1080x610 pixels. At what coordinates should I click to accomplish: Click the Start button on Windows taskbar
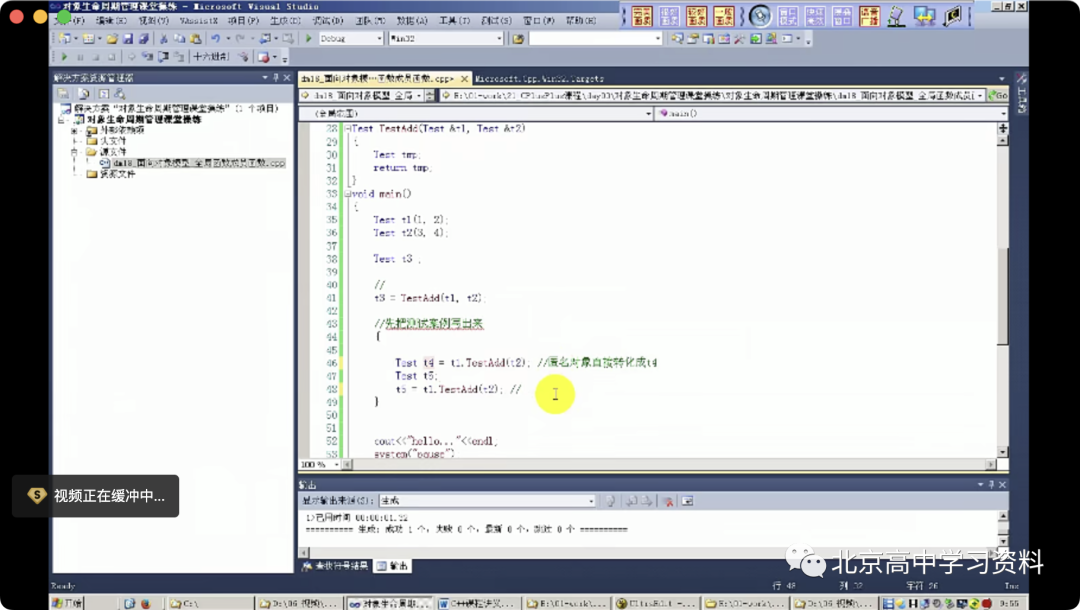(x=68, y=603)
